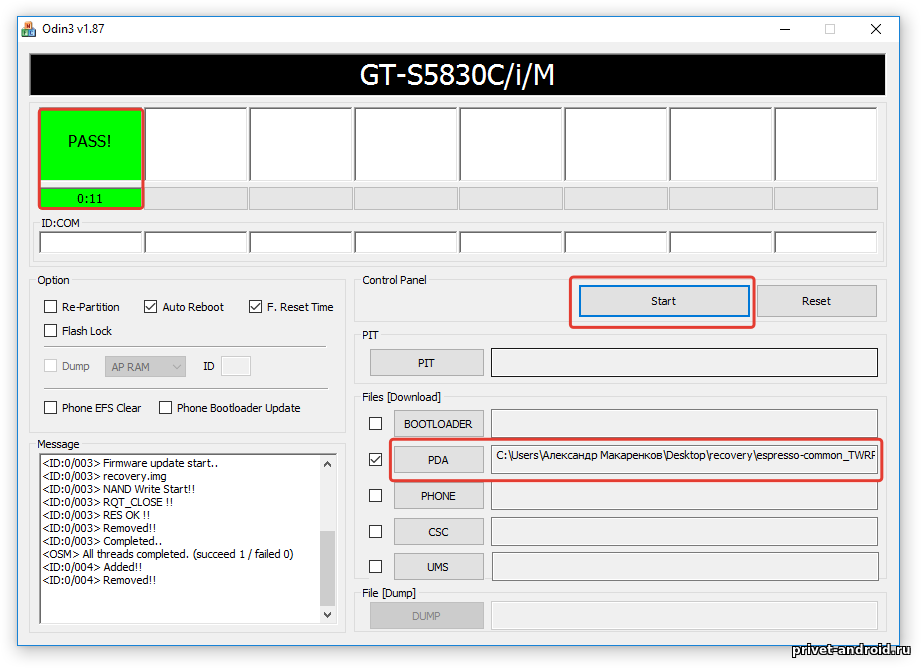Enable the Flash Lock checkbox
The height and width of the screenshot is (668, 921).
51,331
